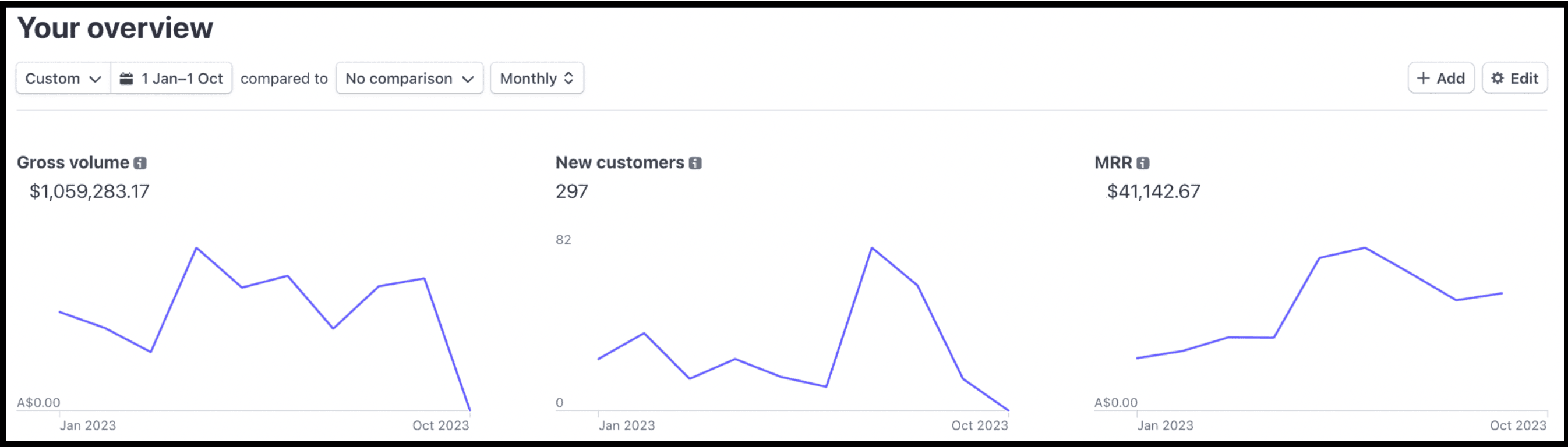Screen dimensions: 1568x447
Task: Click the New customers info icon
Action: [x=695, y=163]
